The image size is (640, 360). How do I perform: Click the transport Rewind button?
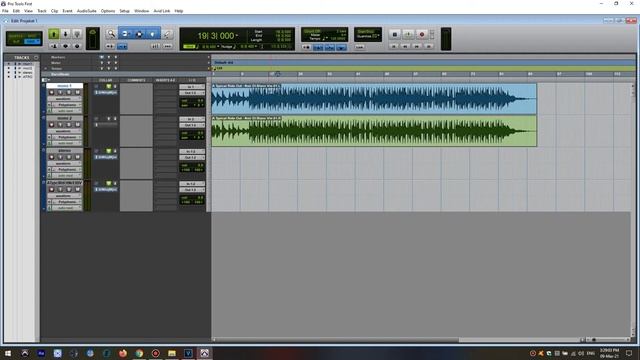tap(405, 47)
